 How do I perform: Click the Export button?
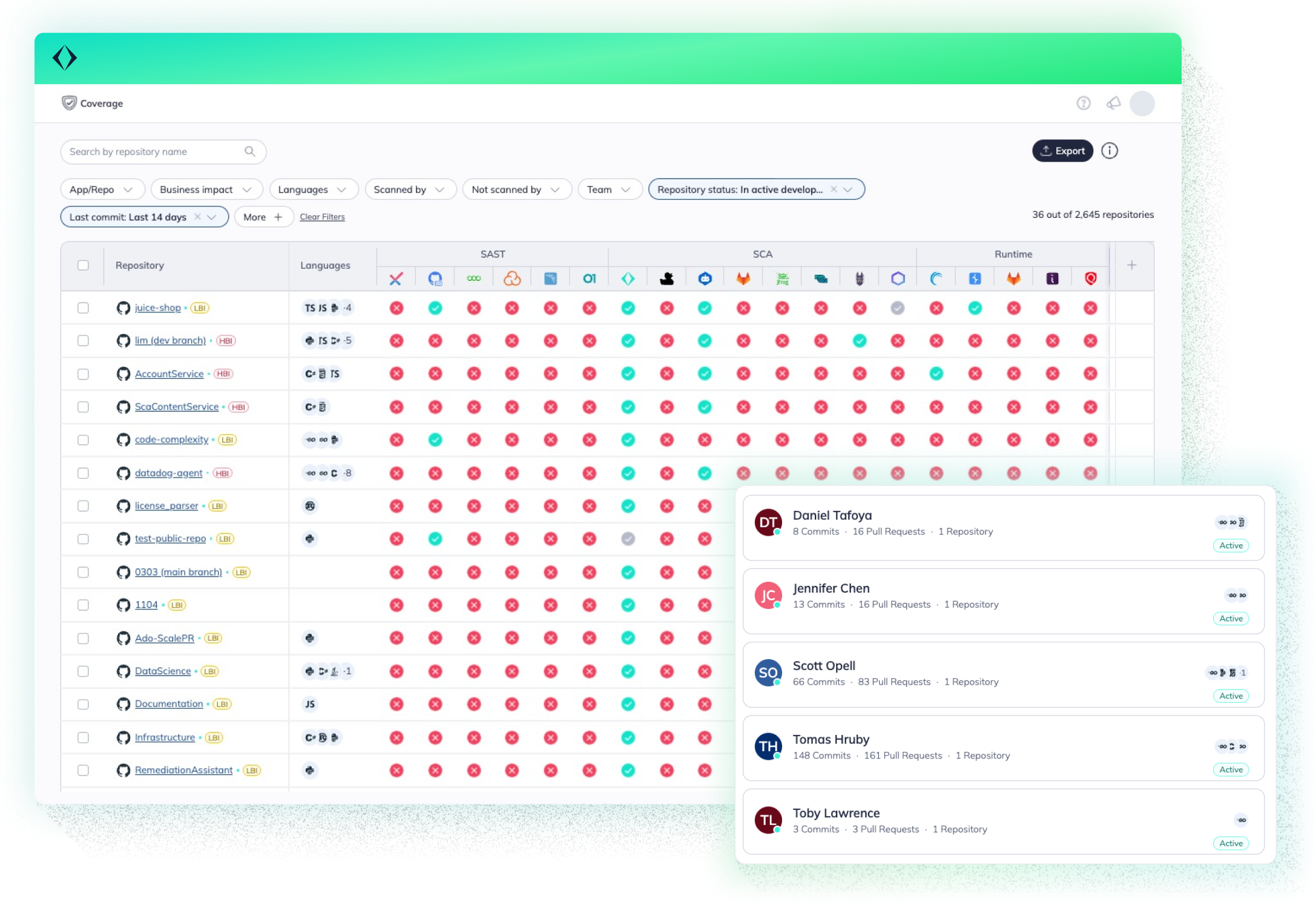point(1062,151)
